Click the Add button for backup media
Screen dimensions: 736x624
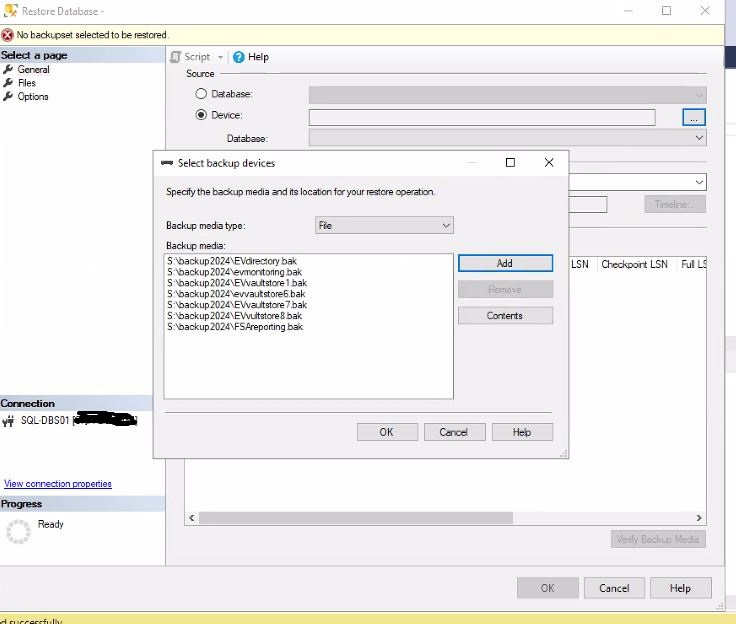coord(505,263)
